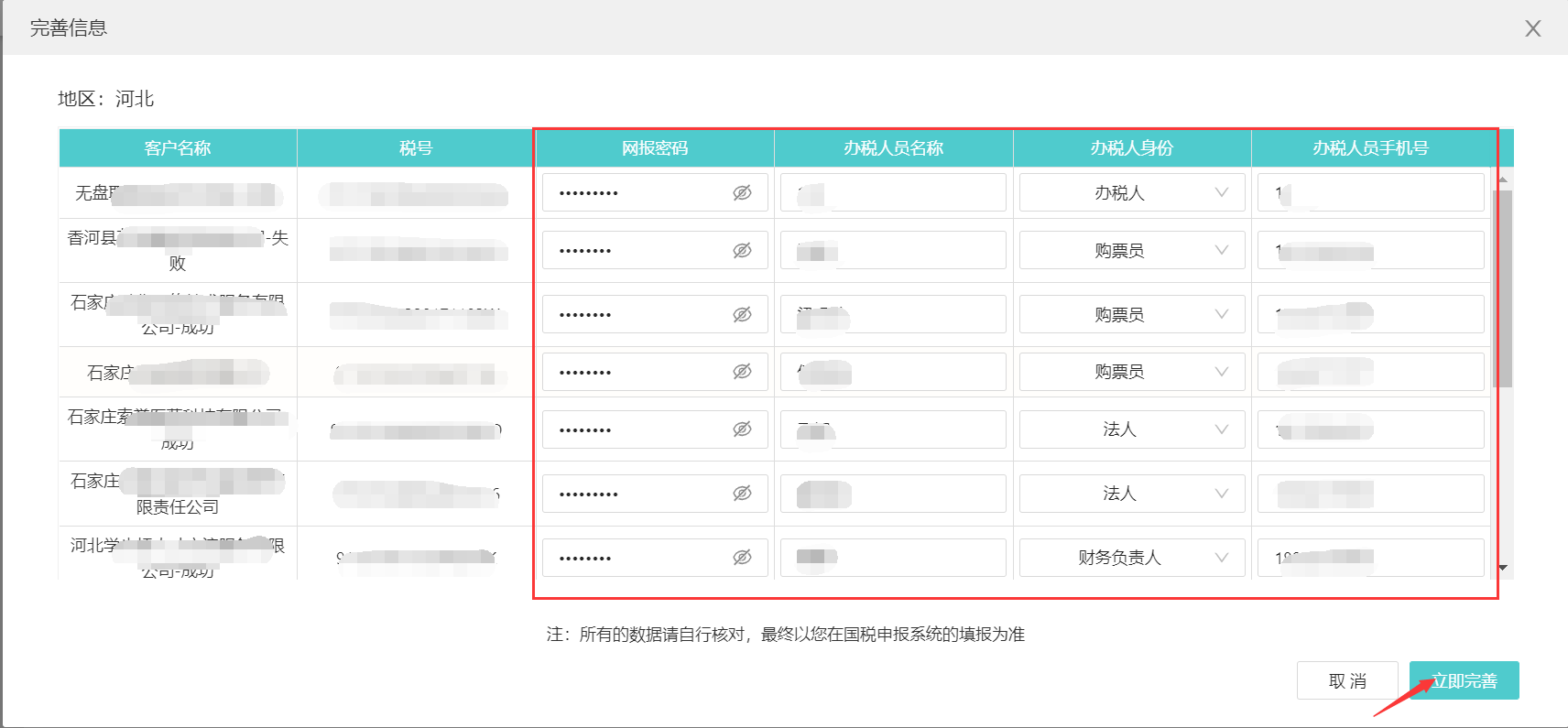The width and height of the screenshot is (1568, 728).
Task: Expand the 财务负责人 identity dropdown
Action: pyautogui.click(x=1131, y=557)
